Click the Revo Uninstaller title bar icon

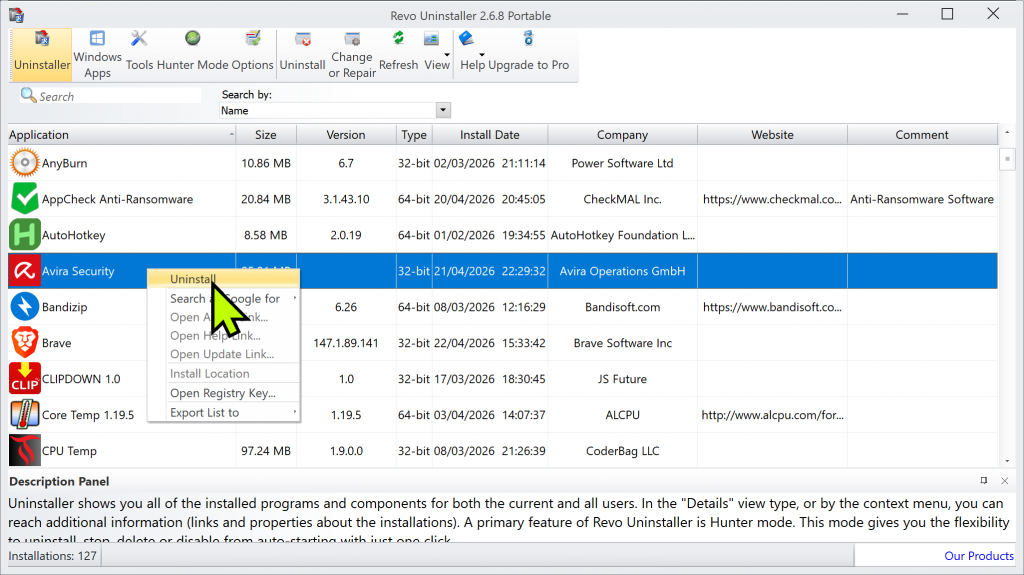coord(16,14)
